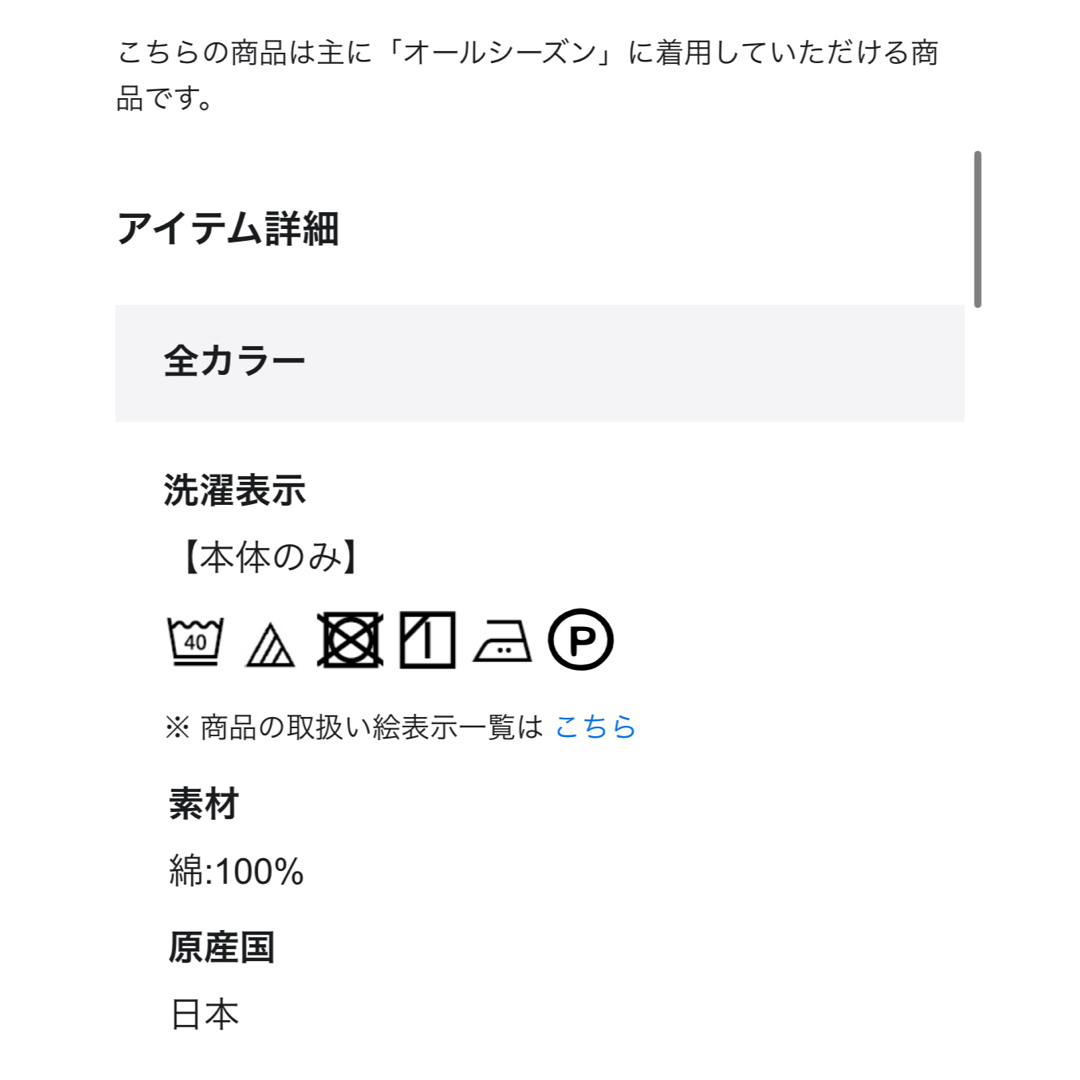Viewport: 1080px width, 1080px height.
Task: Open the こちら care symbol list link
Action: pos(595,727)
